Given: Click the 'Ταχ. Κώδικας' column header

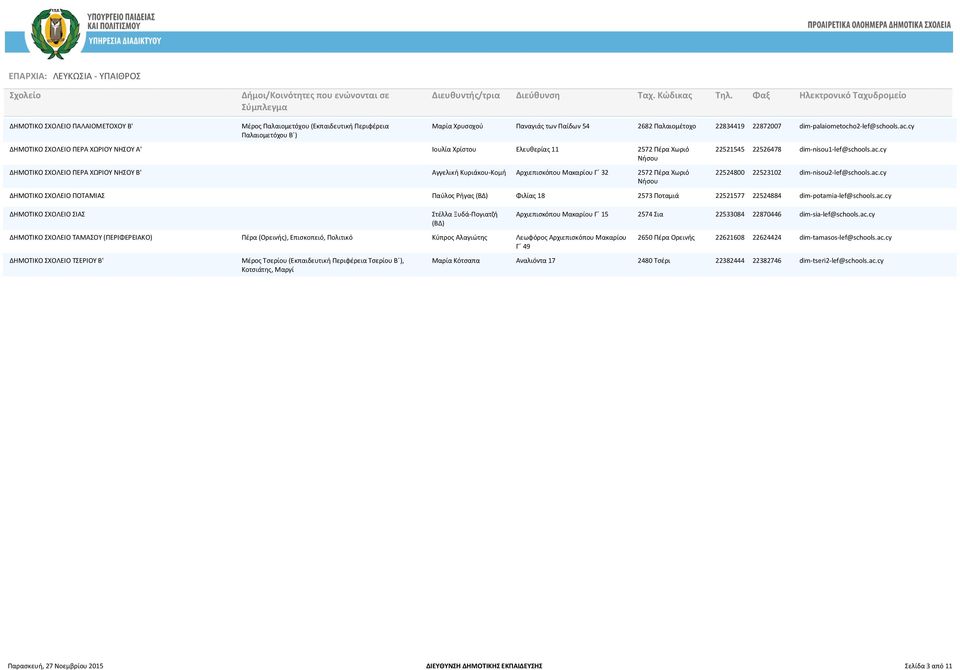Looking at the screenshot, I should (x=665, y=96).
